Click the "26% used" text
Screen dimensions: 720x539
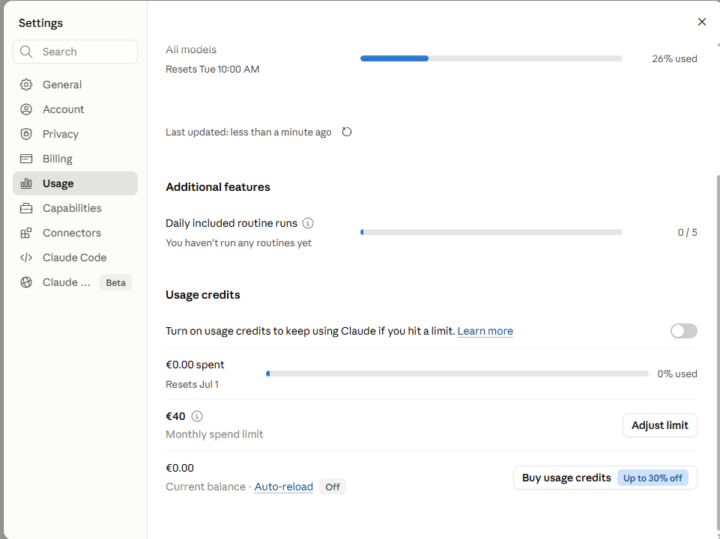(x=675, y=59)
